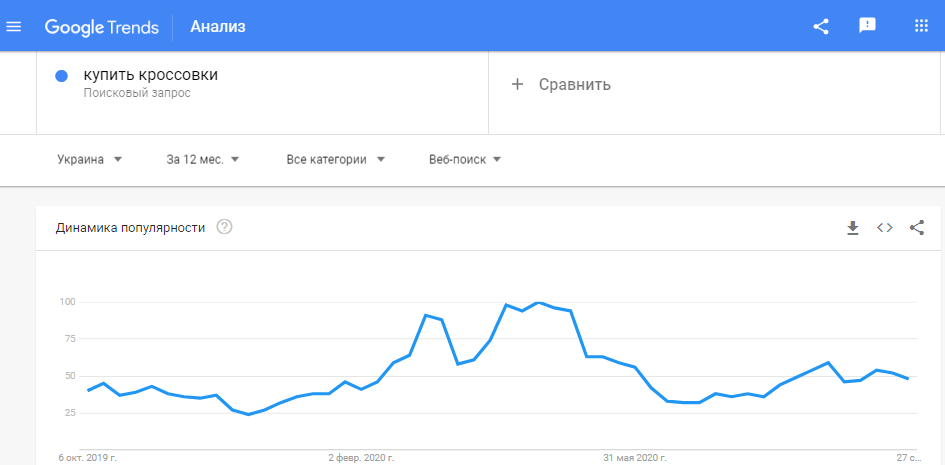Select the Анализ header tab
The width and height of the screenshot is (945, 465).
click(x=218, y=27)
